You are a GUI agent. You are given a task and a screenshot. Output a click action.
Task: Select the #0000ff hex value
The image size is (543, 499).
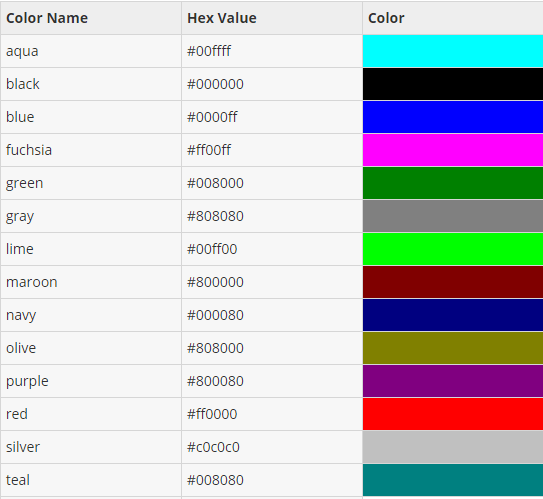point(272,117)
